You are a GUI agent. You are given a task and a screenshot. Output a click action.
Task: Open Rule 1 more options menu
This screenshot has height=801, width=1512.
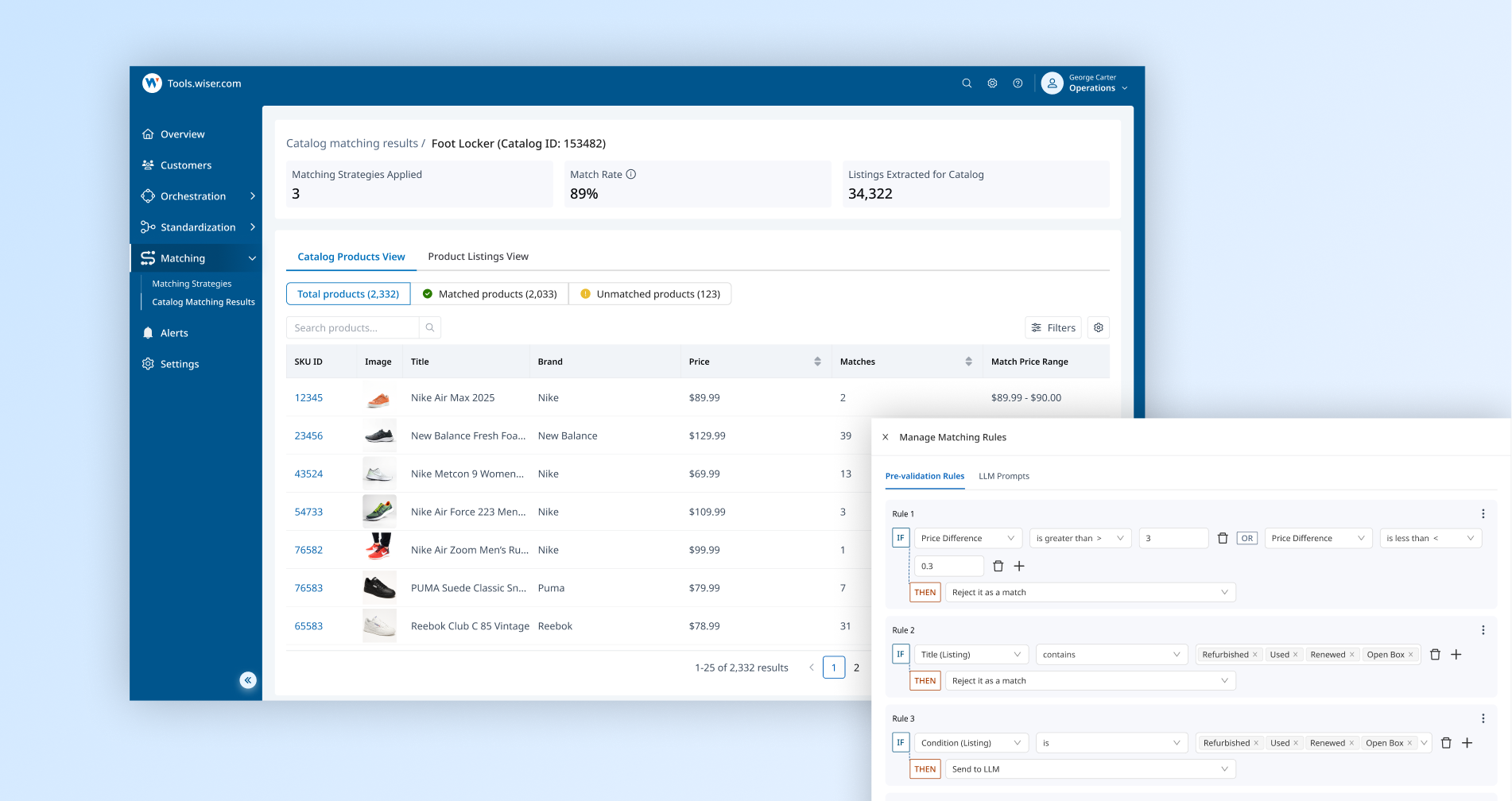[x=1483, y=514]
